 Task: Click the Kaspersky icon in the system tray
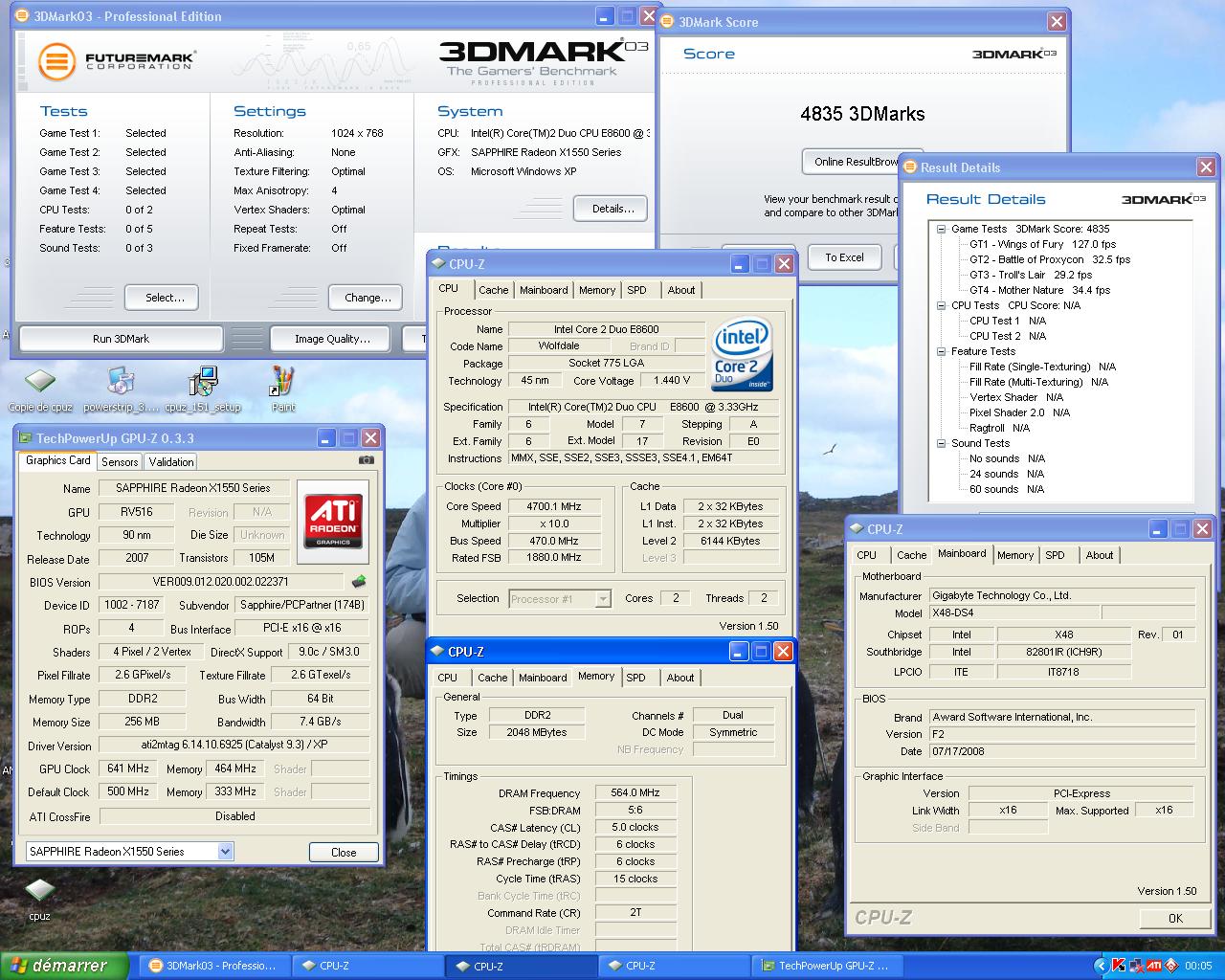[x=1117, y=966]
